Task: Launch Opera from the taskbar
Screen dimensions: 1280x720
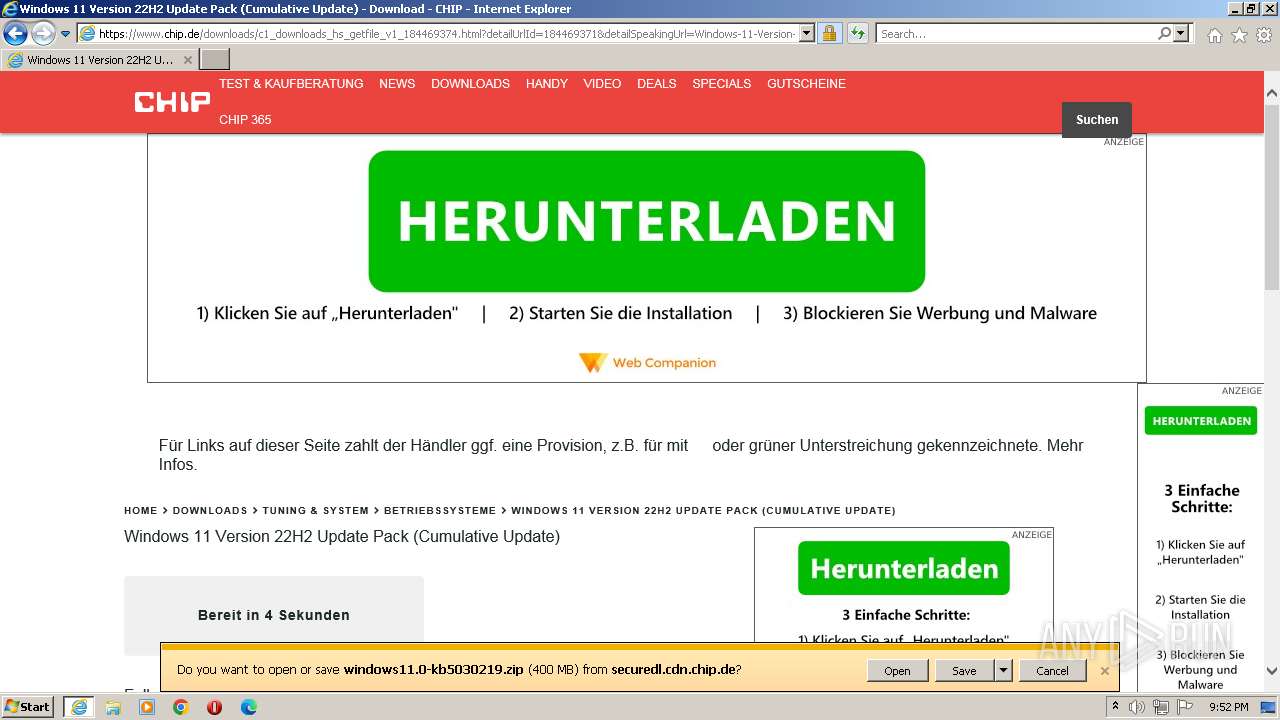Action: pyautogui.click(x=214, y=707)
